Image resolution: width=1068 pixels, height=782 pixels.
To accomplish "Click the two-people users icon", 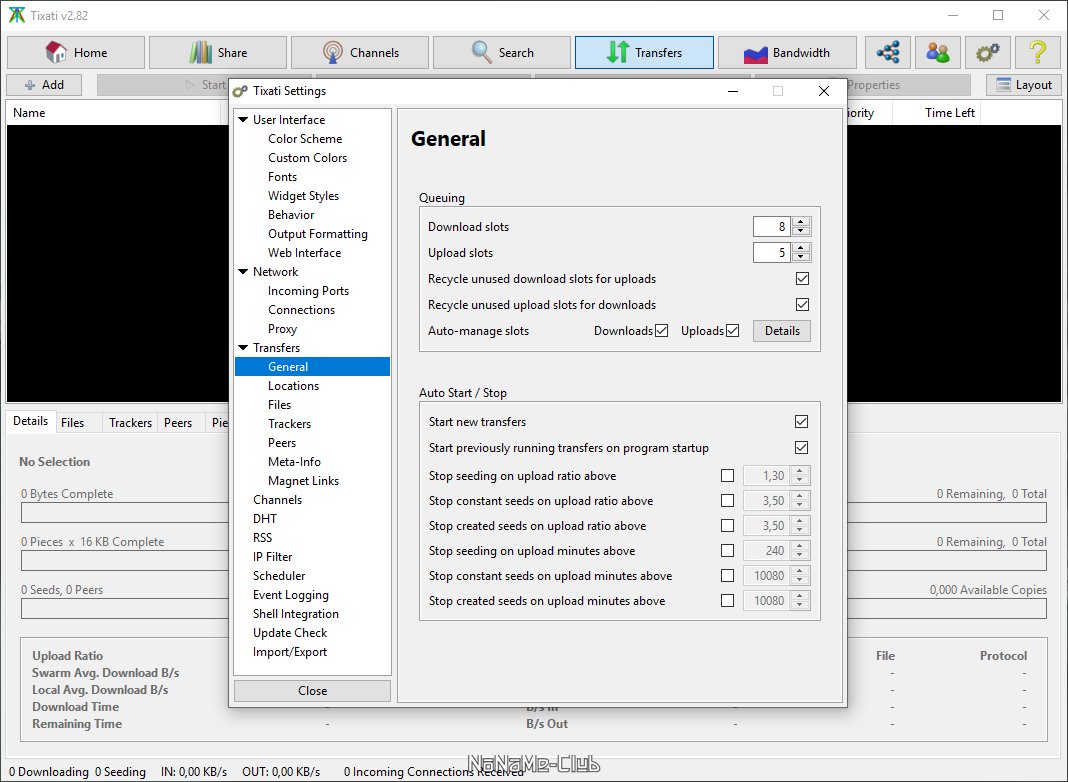I will [938, 52].
